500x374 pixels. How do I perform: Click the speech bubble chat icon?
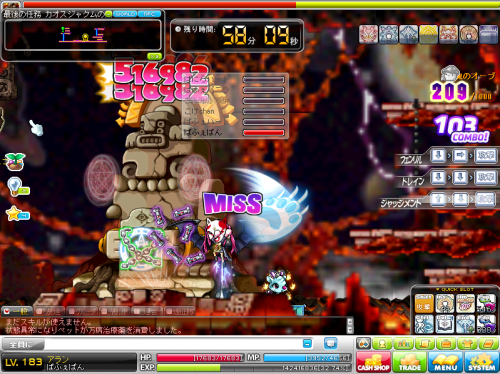coord(330,343)
